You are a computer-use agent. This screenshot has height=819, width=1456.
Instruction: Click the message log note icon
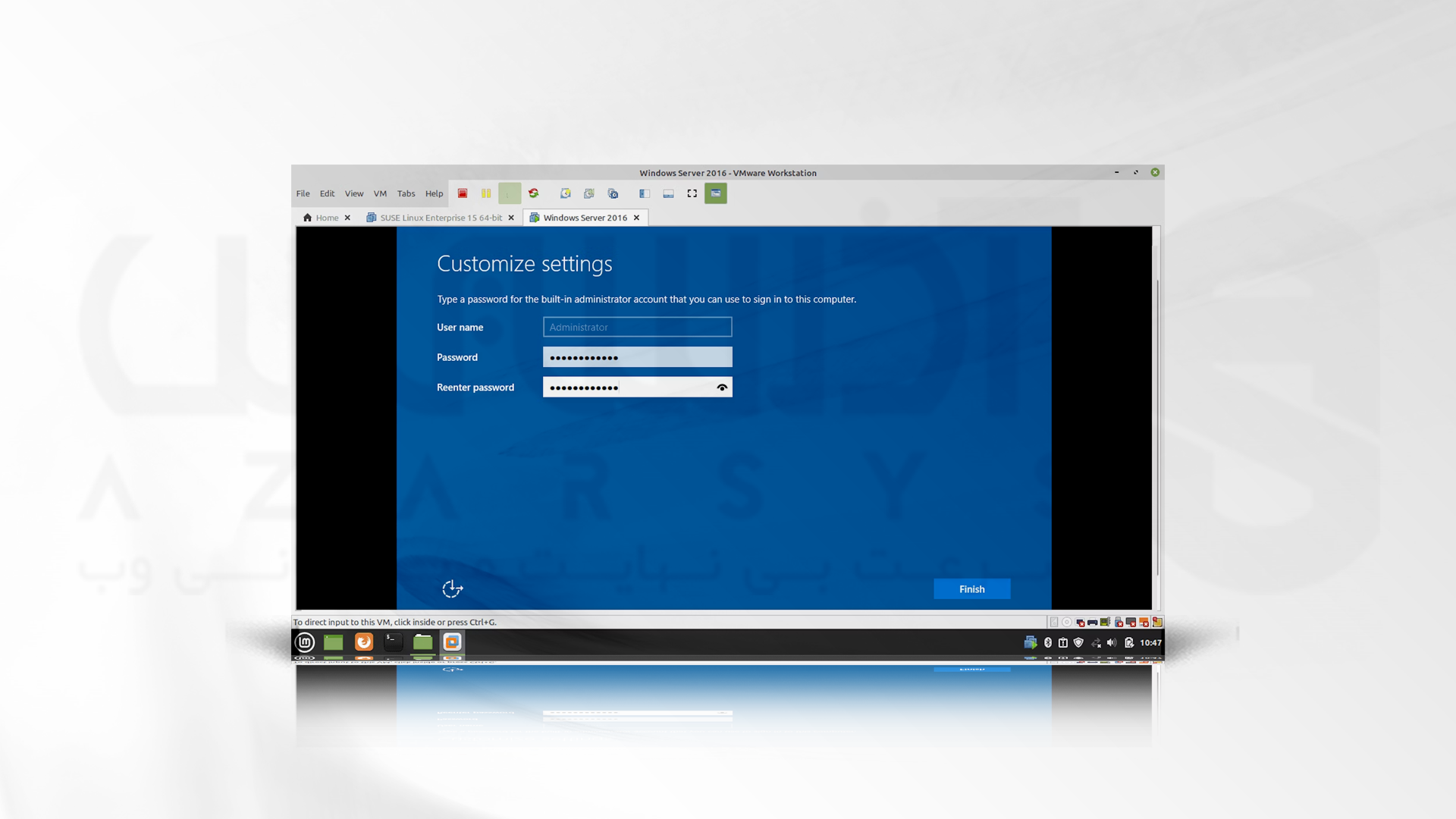click(1157, 622)
